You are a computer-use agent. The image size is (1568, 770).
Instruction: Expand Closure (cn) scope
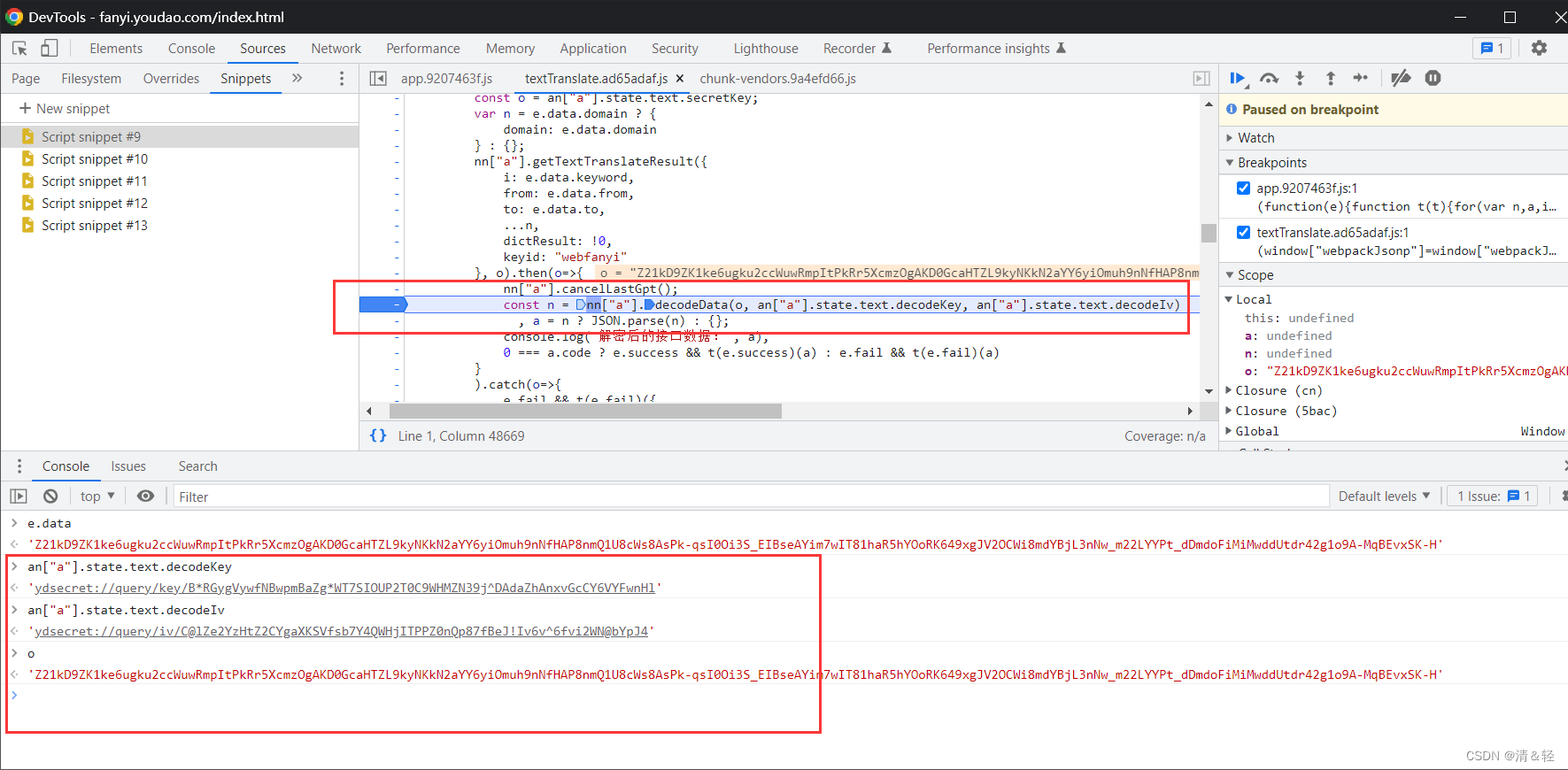[1229, 390]
